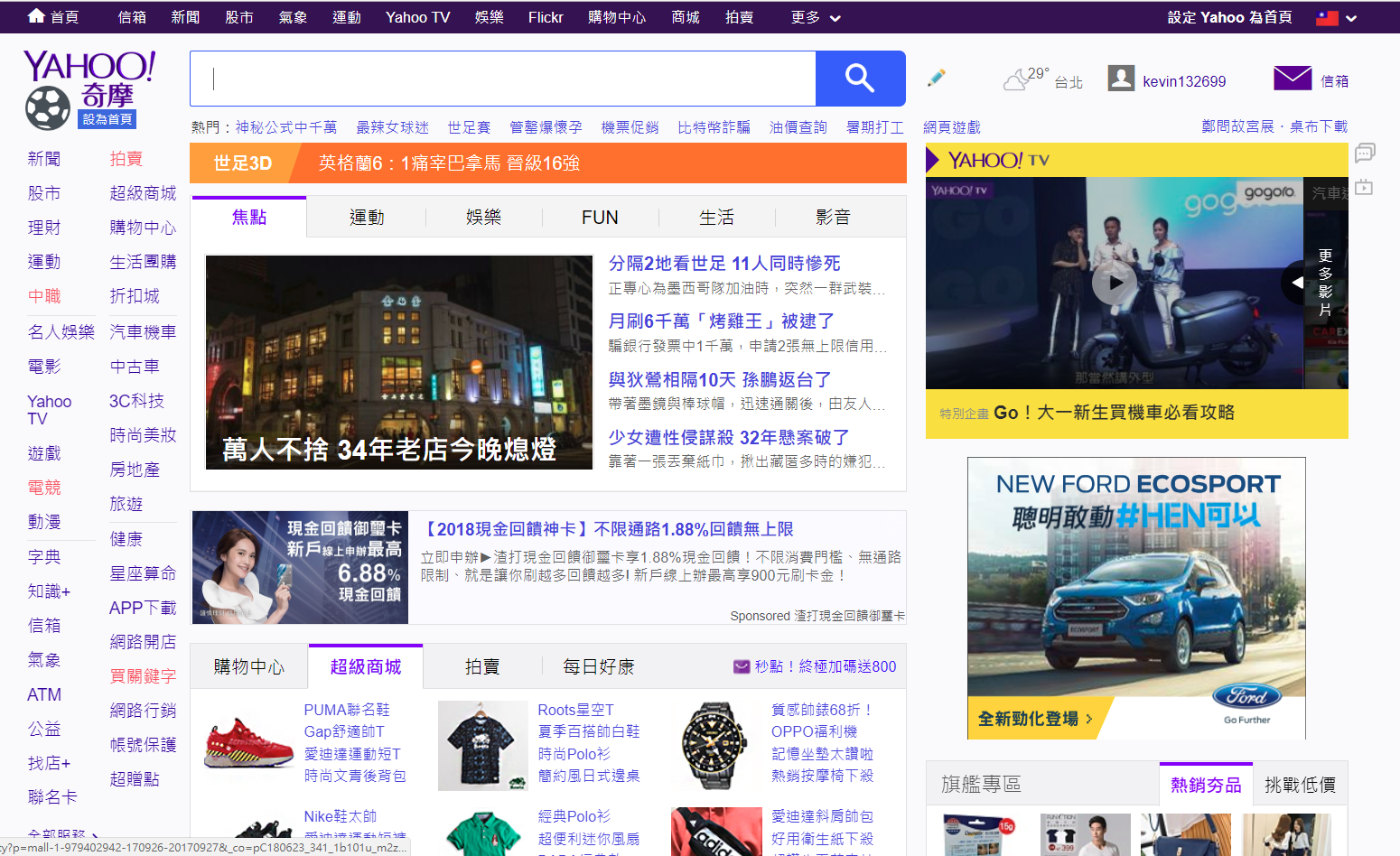Open Flickr in the top navigation bar

546,17
